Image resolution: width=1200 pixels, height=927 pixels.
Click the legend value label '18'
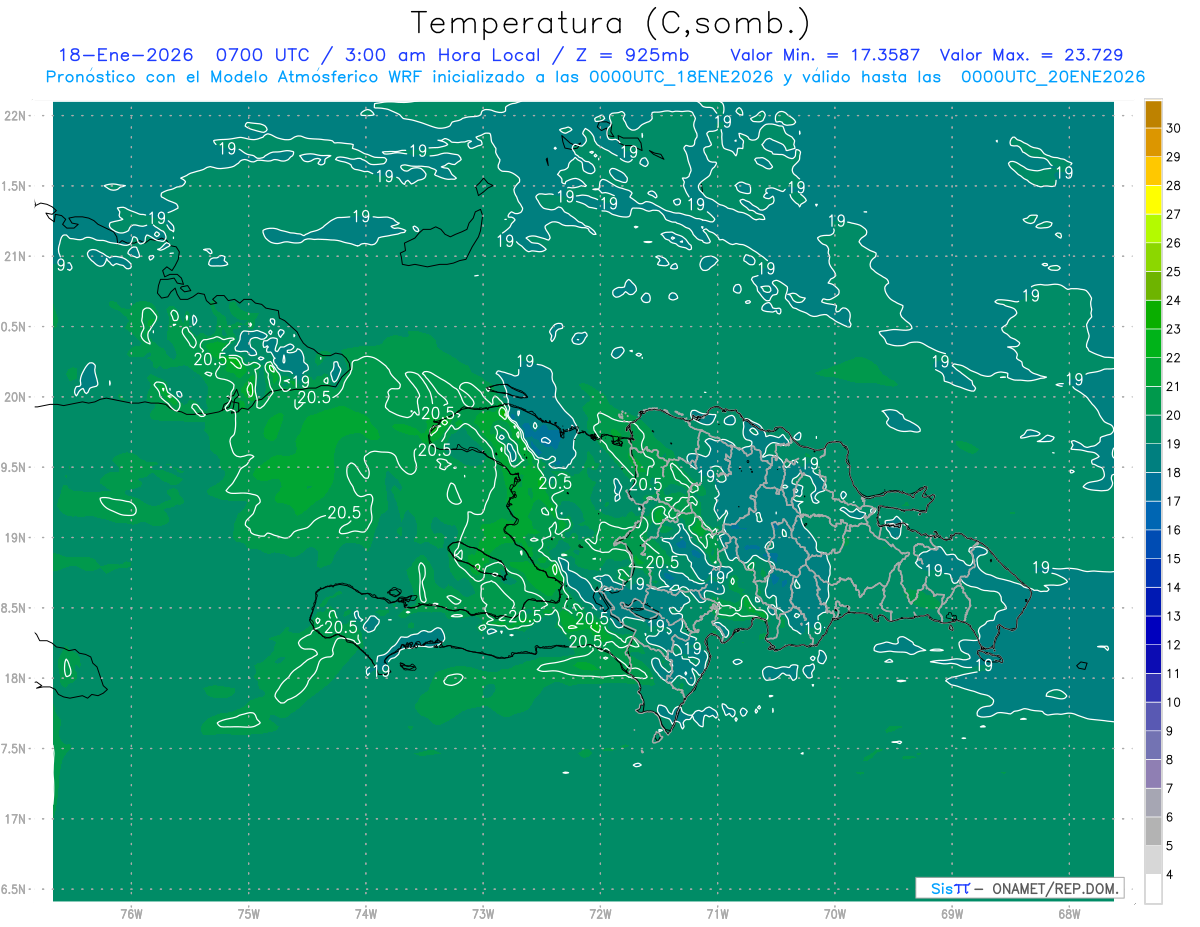pyautogui.click(x=1174, y=473)
